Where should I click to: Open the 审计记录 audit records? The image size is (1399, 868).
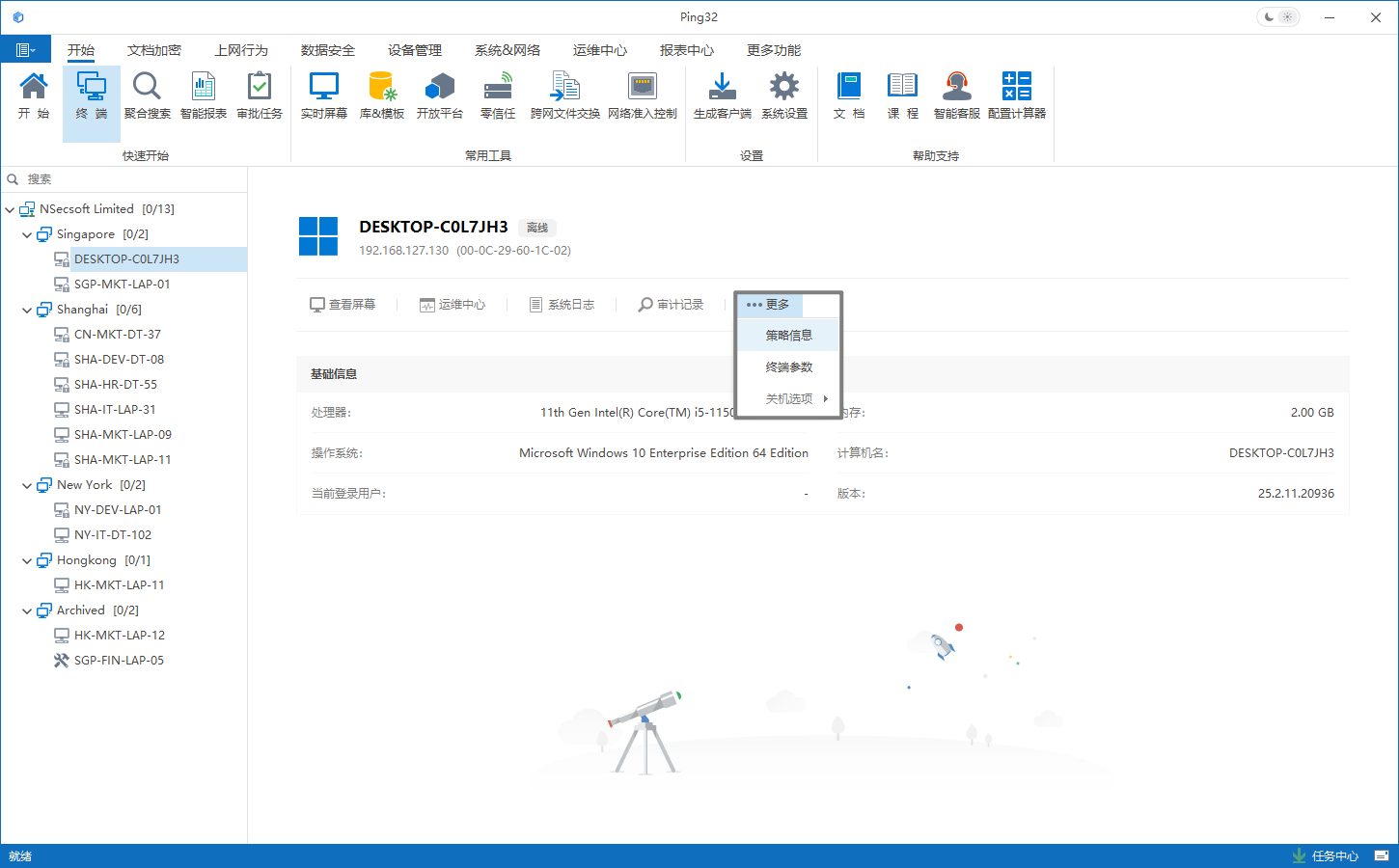[671, 305]
